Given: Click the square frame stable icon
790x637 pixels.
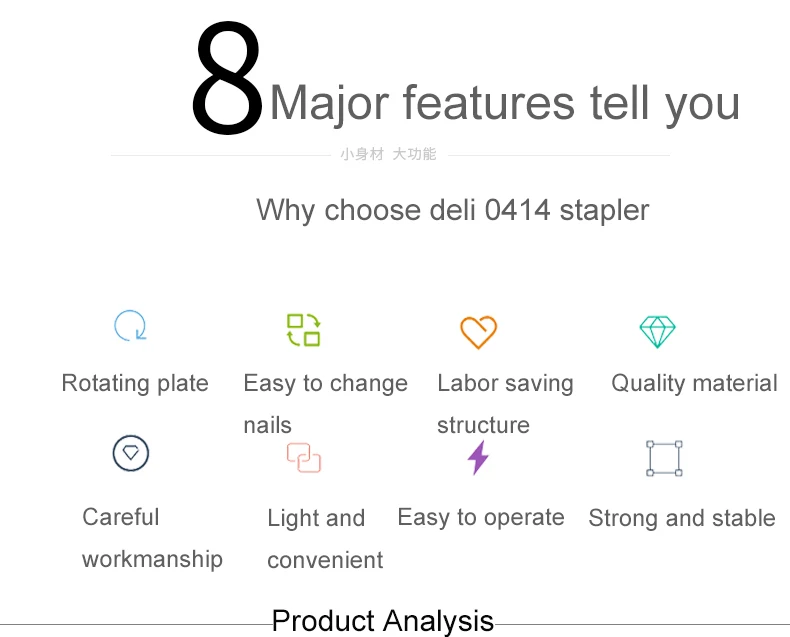Looking at the screenshot, I should coord(665,458).
